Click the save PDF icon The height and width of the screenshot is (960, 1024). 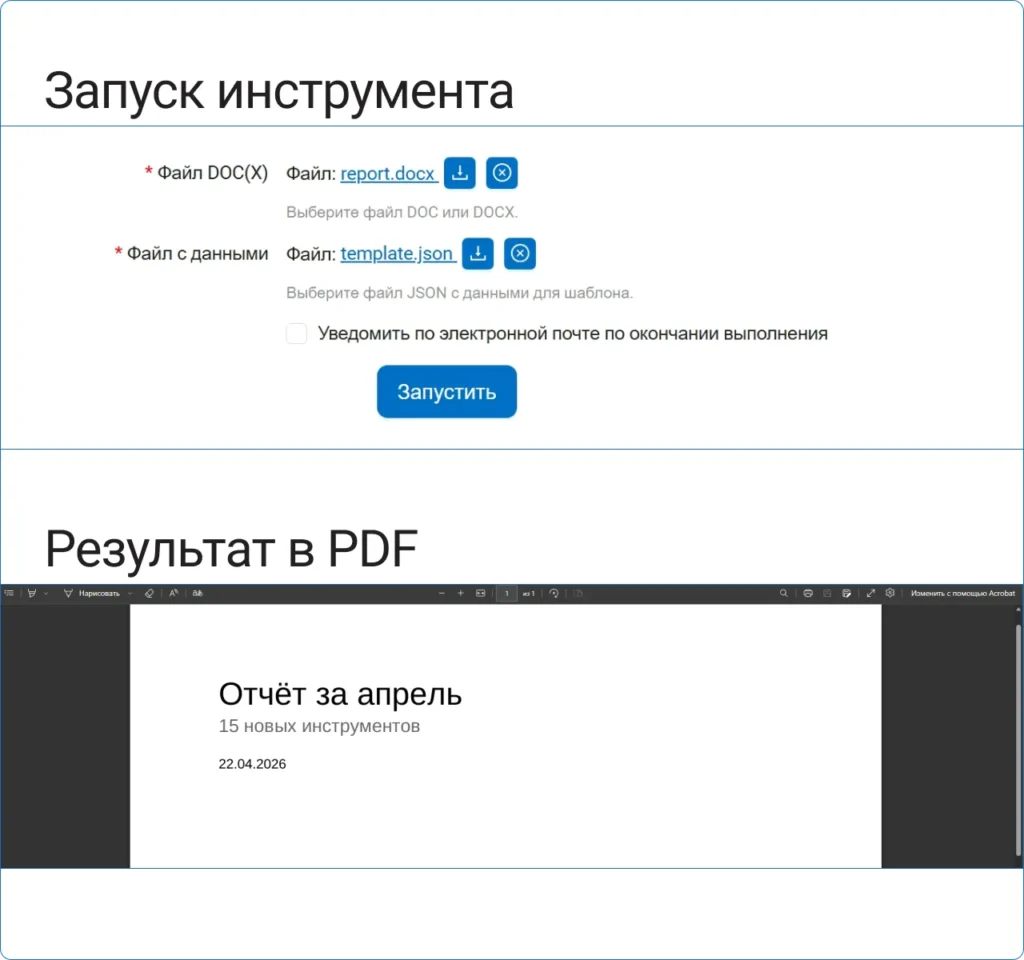[x=827, y=594]
